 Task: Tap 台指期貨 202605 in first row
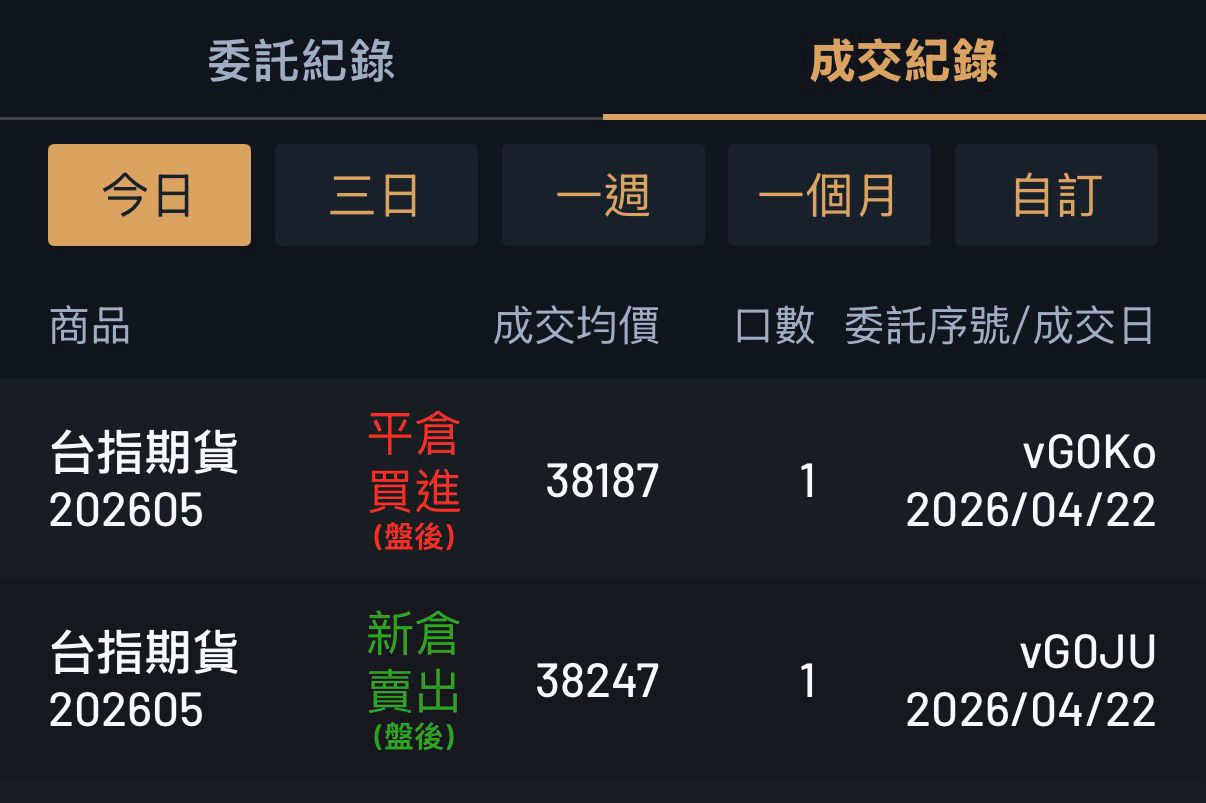[144, 481]
